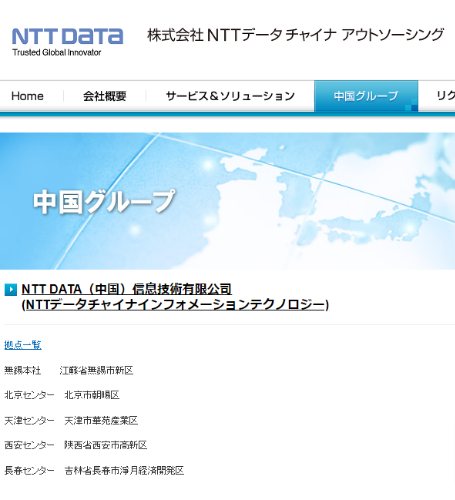Select the address 天津市華苑産業区
The height and width of the screenshot is (500, 455).
[101, 420]
